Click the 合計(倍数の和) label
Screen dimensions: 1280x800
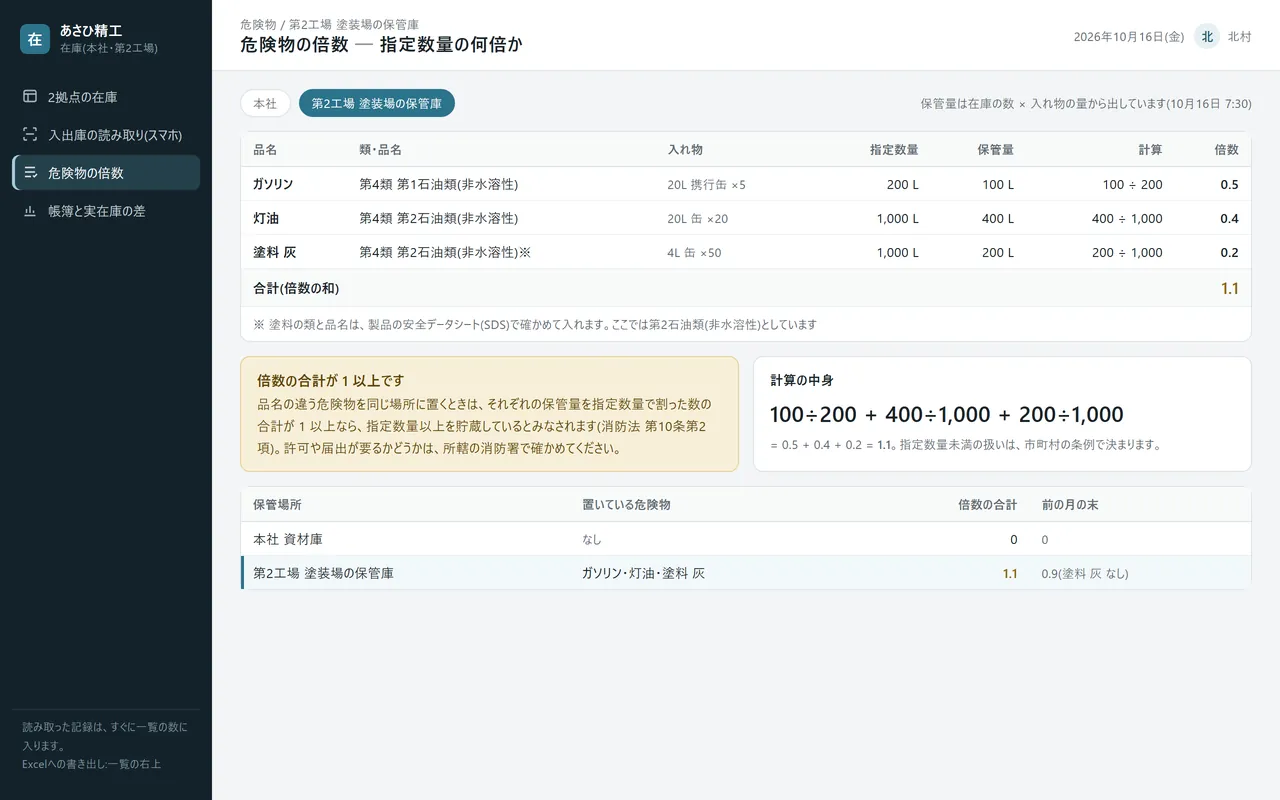pos(296,288)
